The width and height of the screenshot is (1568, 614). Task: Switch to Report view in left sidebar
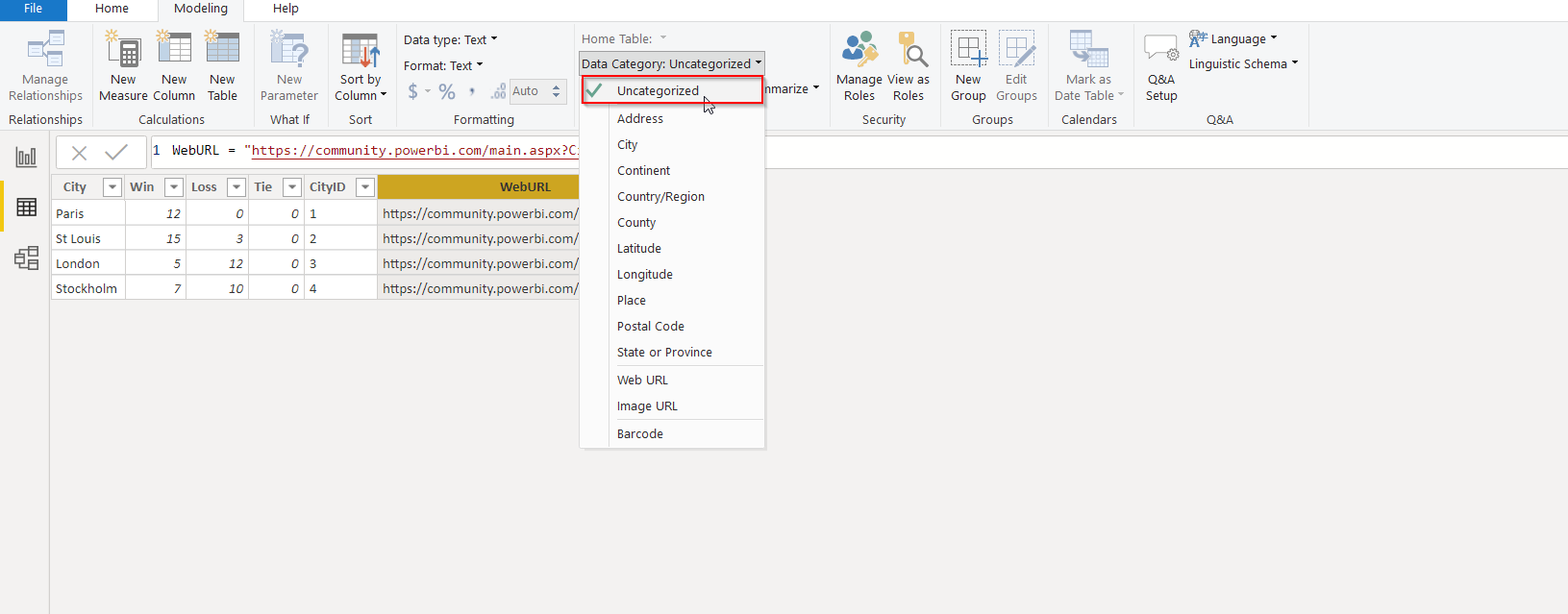[26, 157]
